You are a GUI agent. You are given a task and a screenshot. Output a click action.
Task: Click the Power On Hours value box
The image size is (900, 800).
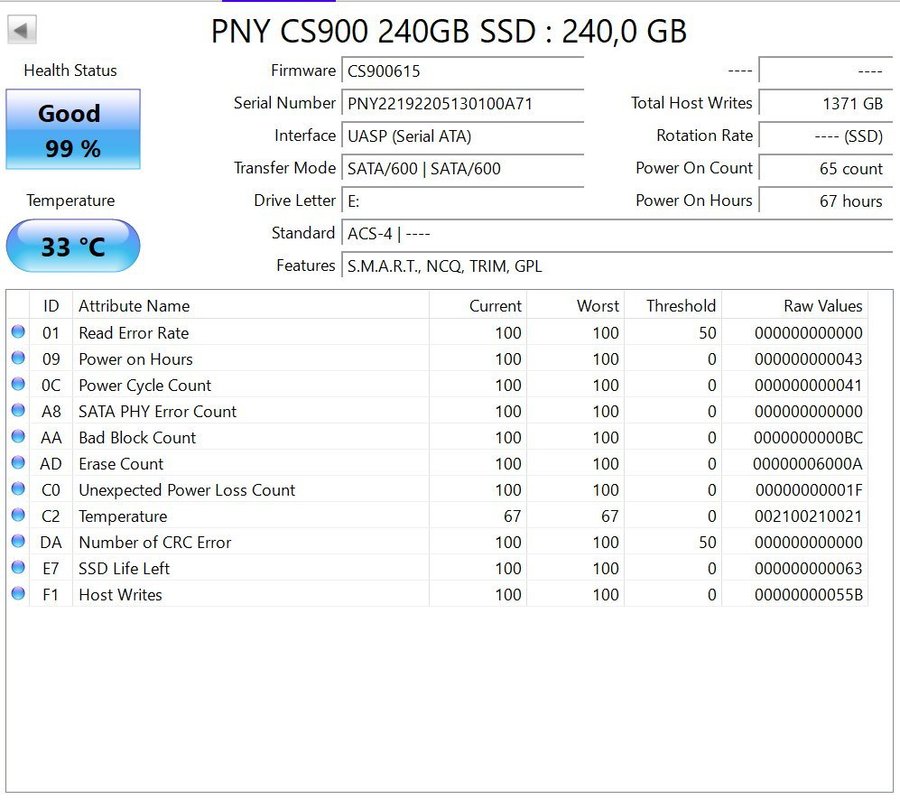[x=825, y=201]
